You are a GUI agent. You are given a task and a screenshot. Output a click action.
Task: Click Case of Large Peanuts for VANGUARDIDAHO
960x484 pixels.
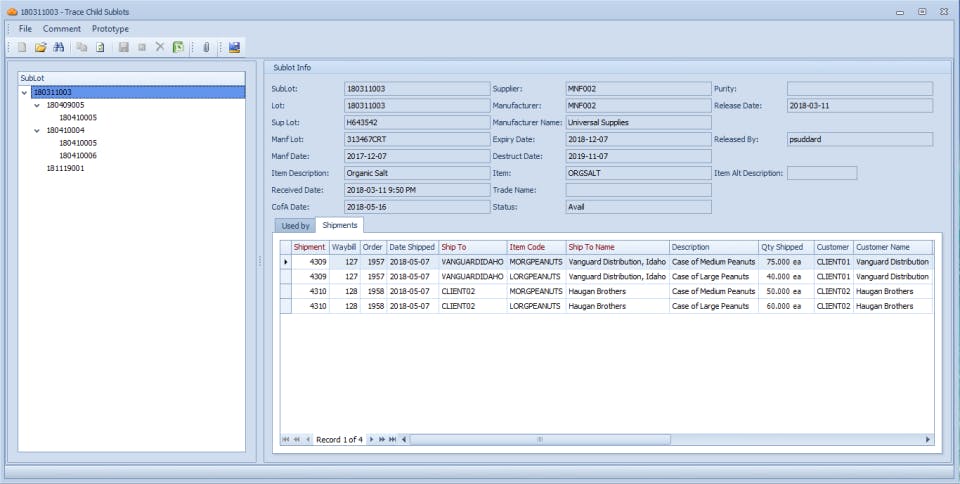tap(713, 277)
